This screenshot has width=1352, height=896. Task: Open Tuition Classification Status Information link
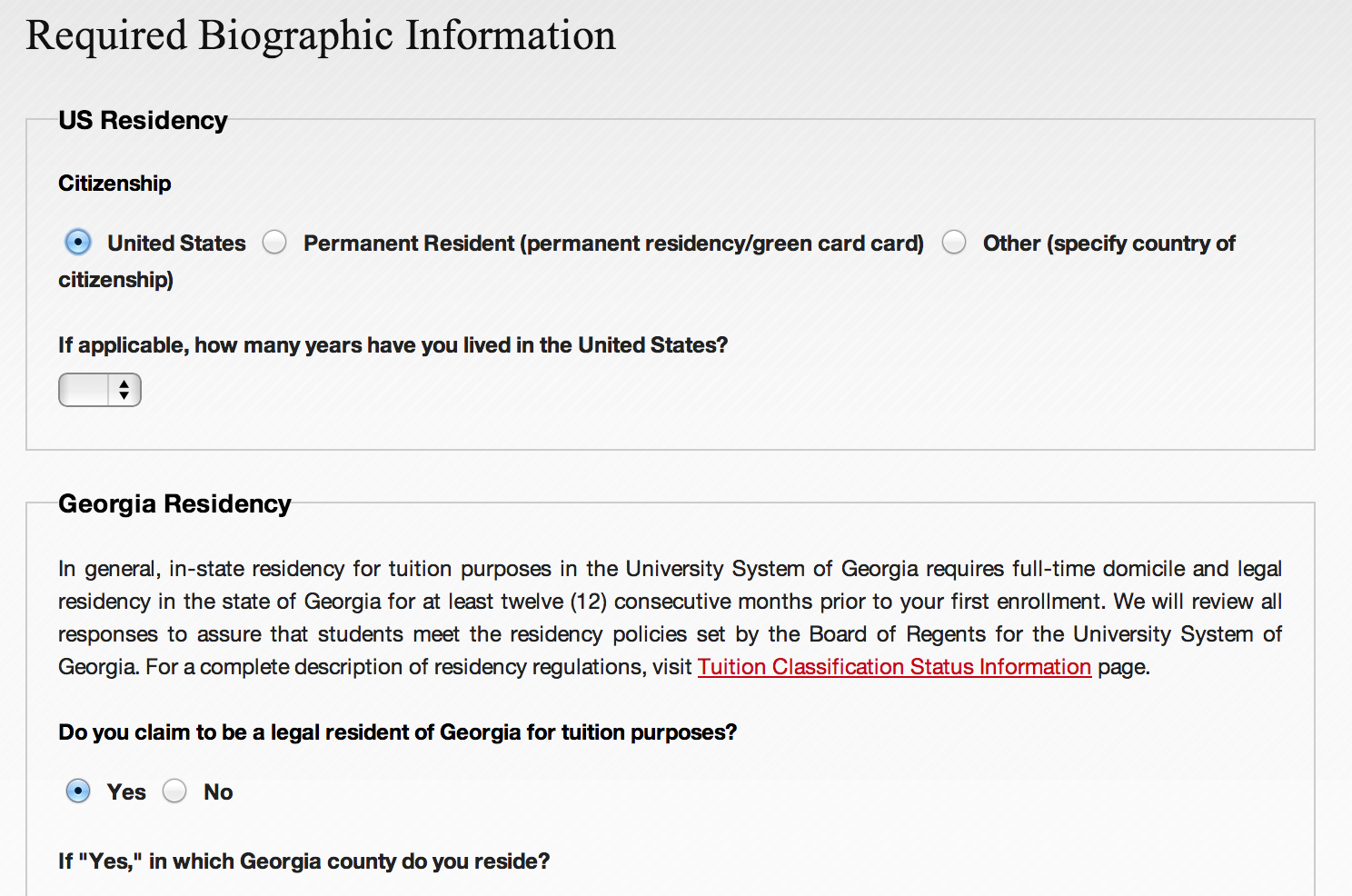(x=894, y=667)
